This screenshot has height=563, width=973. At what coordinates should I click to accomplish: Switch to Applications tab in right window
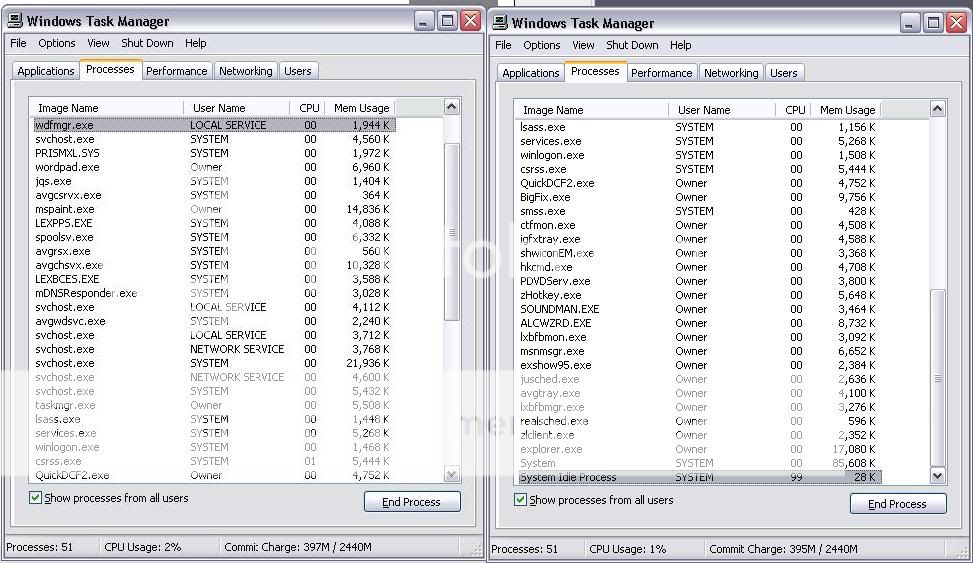[x=531, y=73]
